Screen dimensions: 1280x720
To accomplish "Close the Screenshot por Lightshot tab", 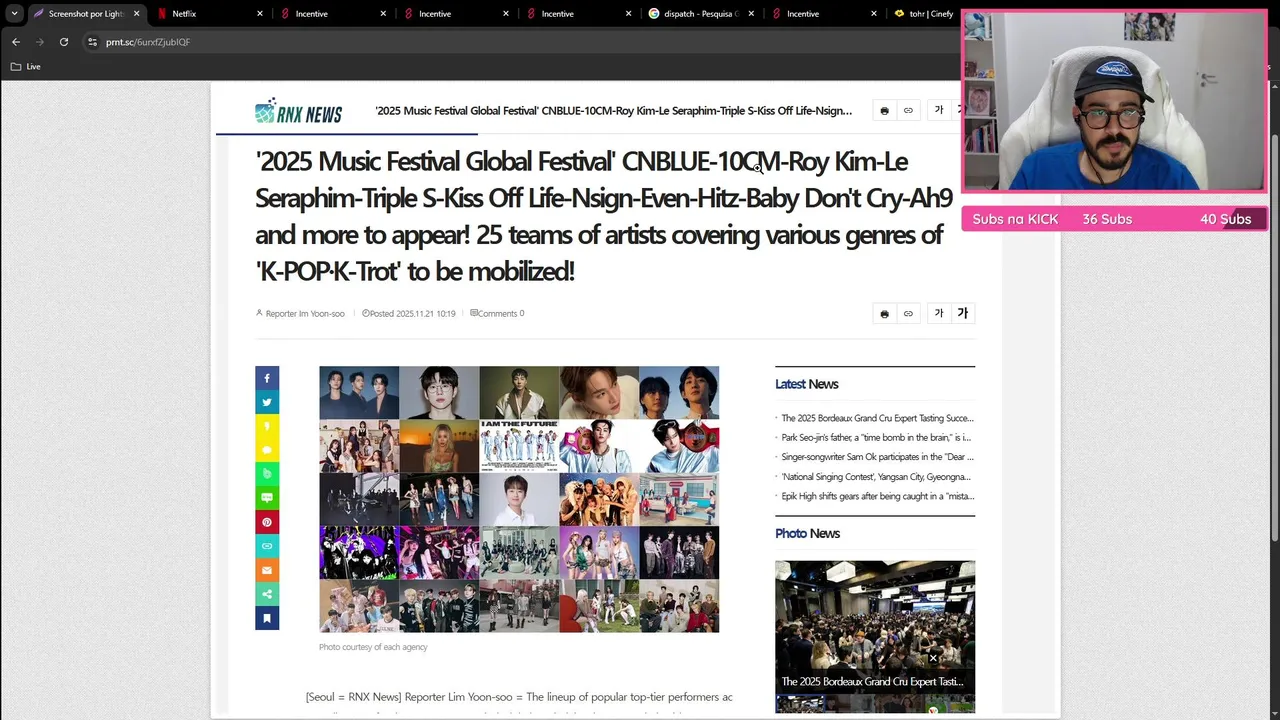I will 136,14.
